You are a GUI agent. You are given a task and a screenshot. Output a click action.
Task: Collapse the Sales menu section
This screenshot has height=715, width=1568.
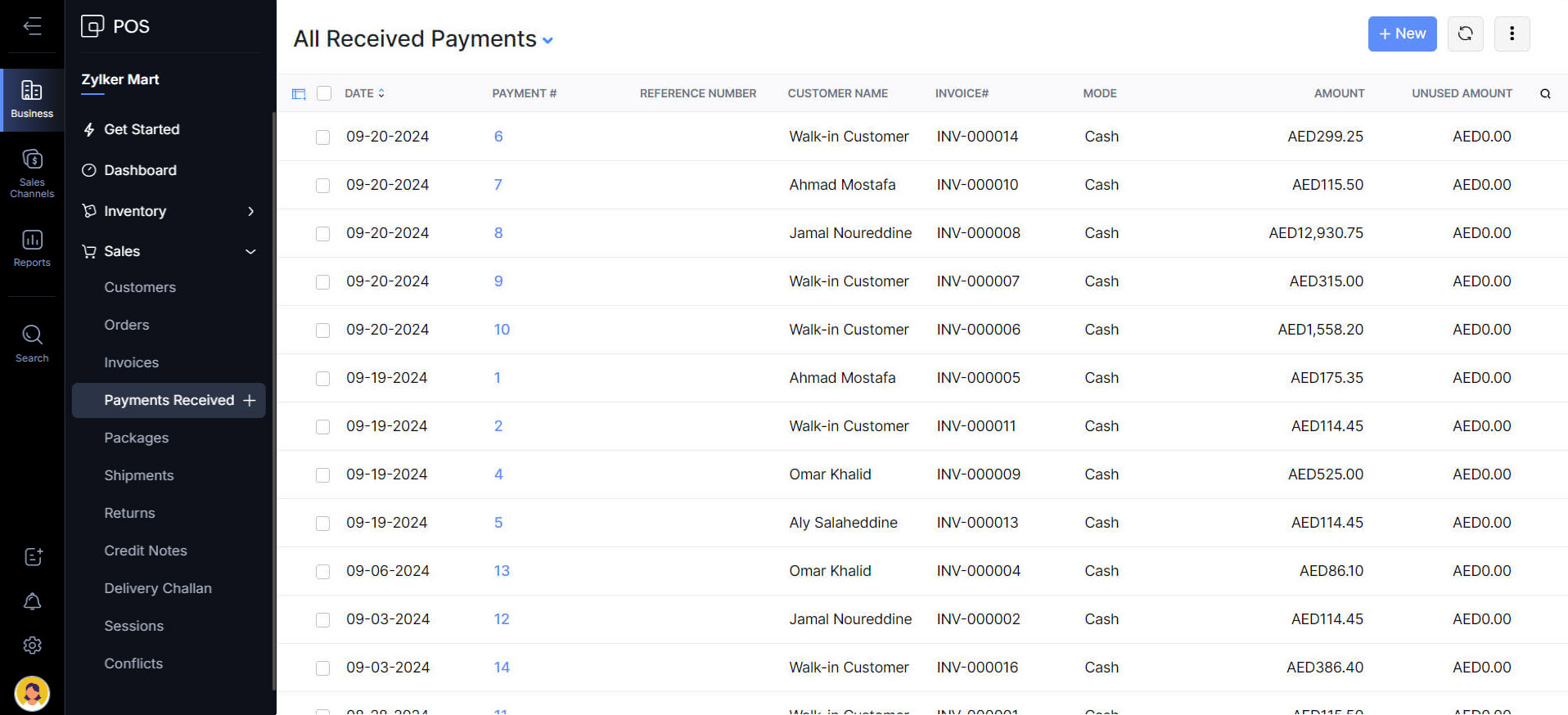click(x=250, y=251)
